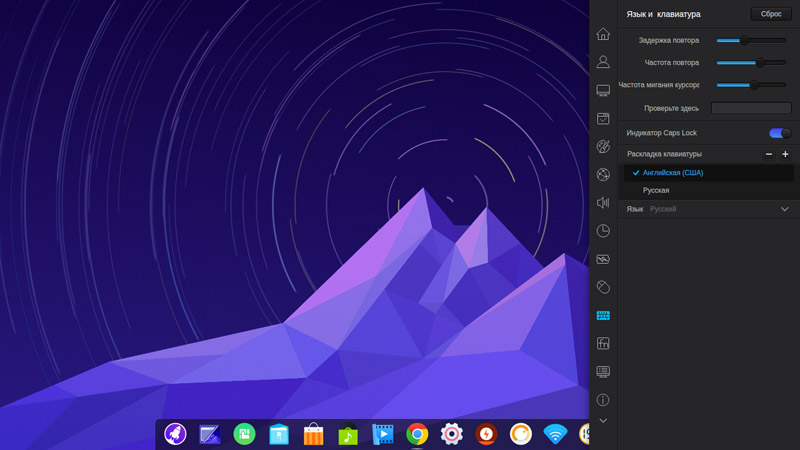Open Display settings monitor icon
800x450 pixels.
(x=603, y=90)
